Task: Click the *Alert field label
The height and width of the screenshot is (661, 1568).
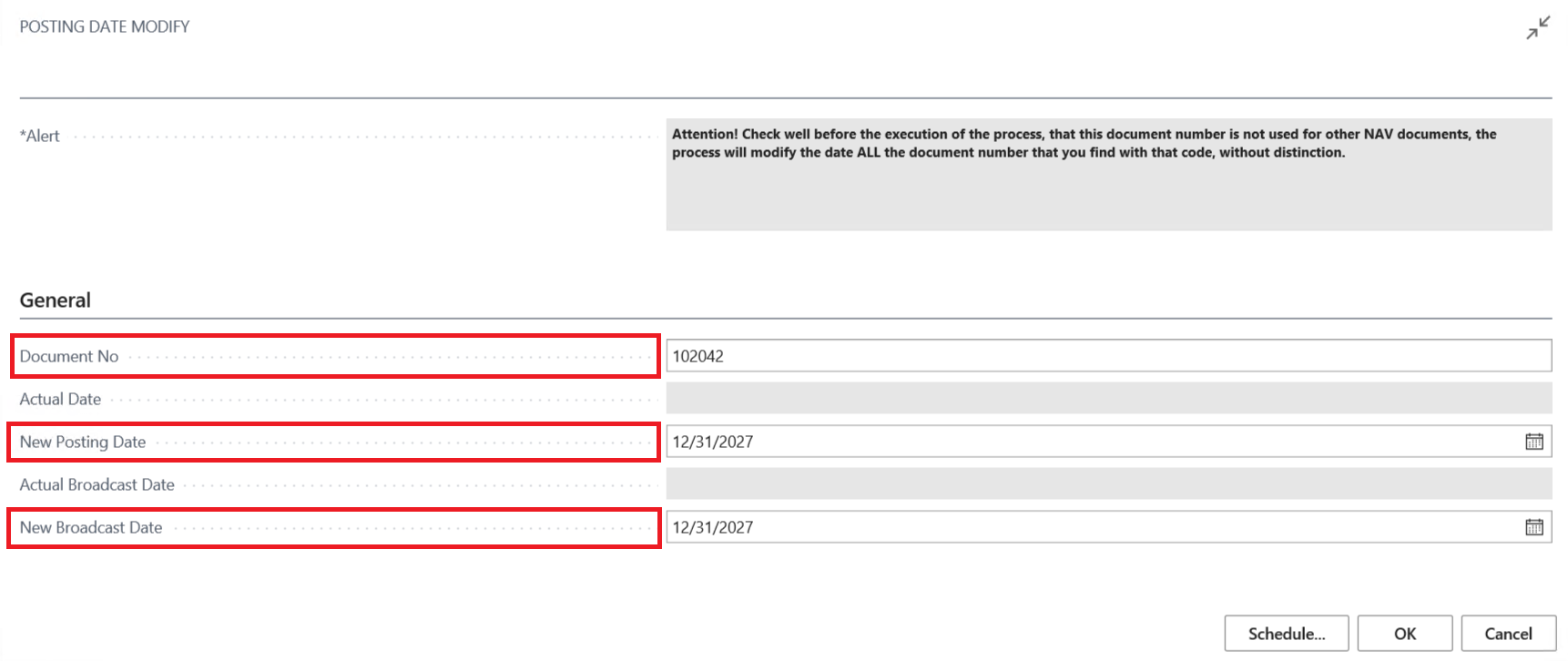Action: (39, 136)
